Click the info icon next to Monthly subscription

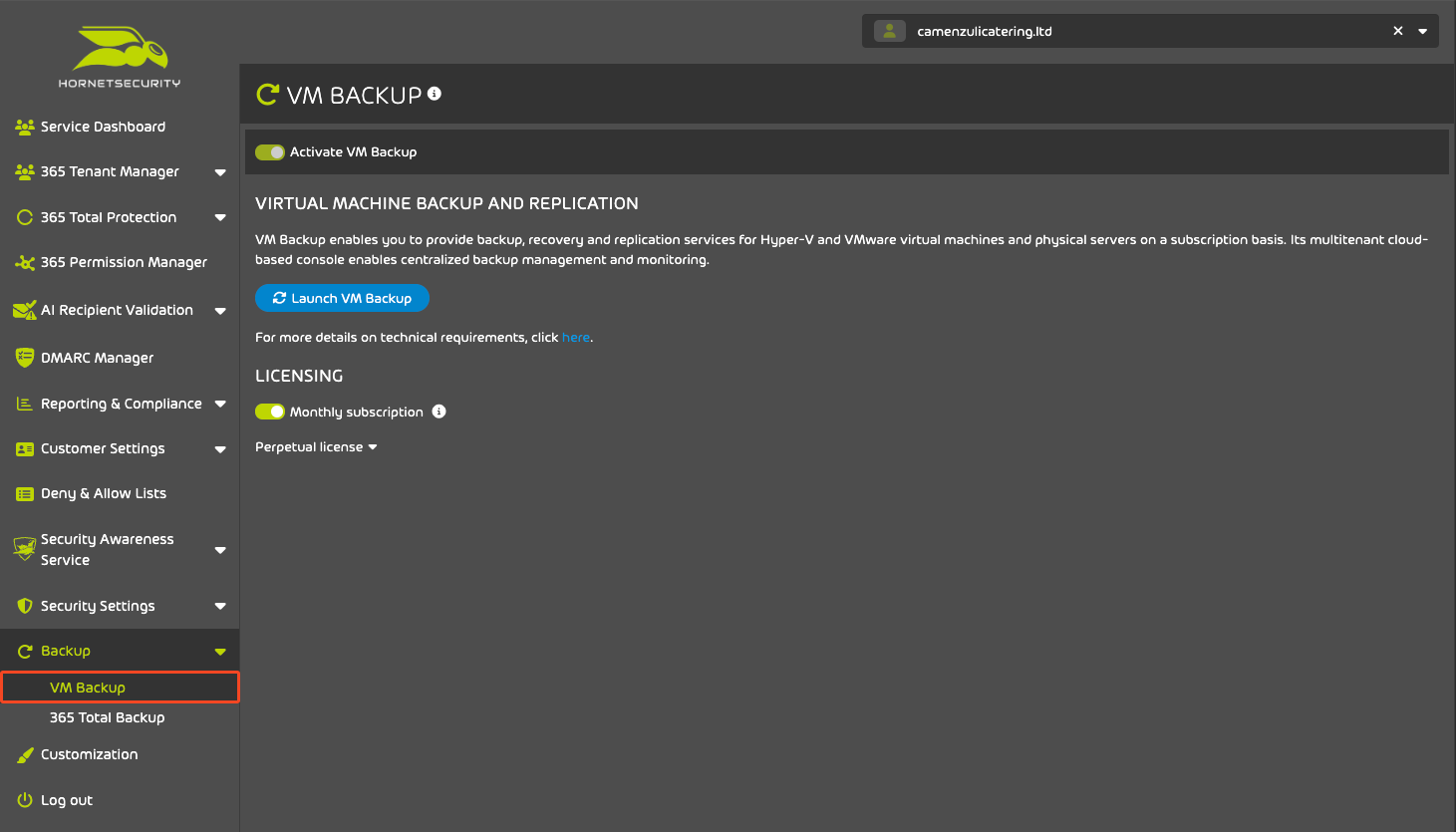(x=438, y=412)
